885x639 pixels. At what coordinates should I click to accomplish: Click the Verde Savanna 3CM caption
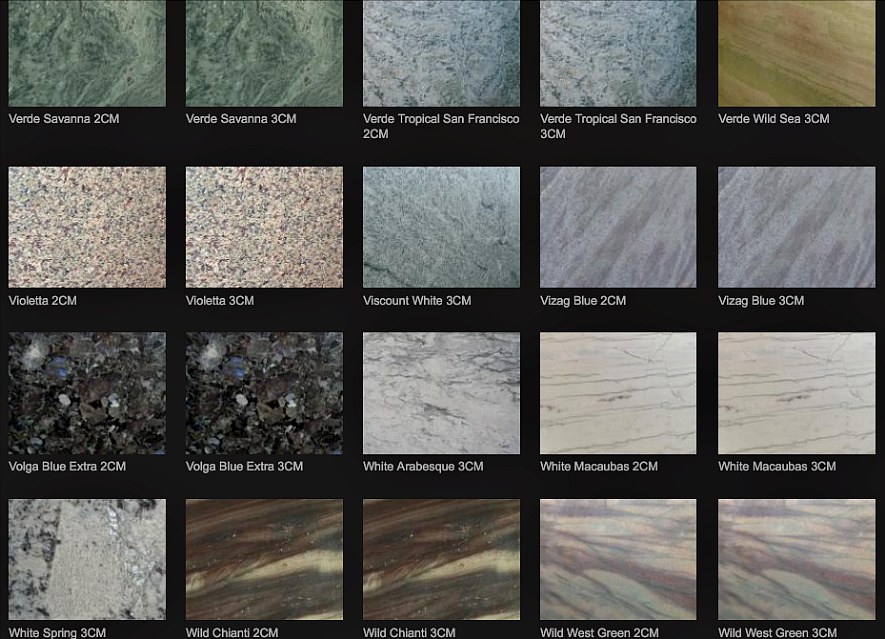(x=241, y=119)
